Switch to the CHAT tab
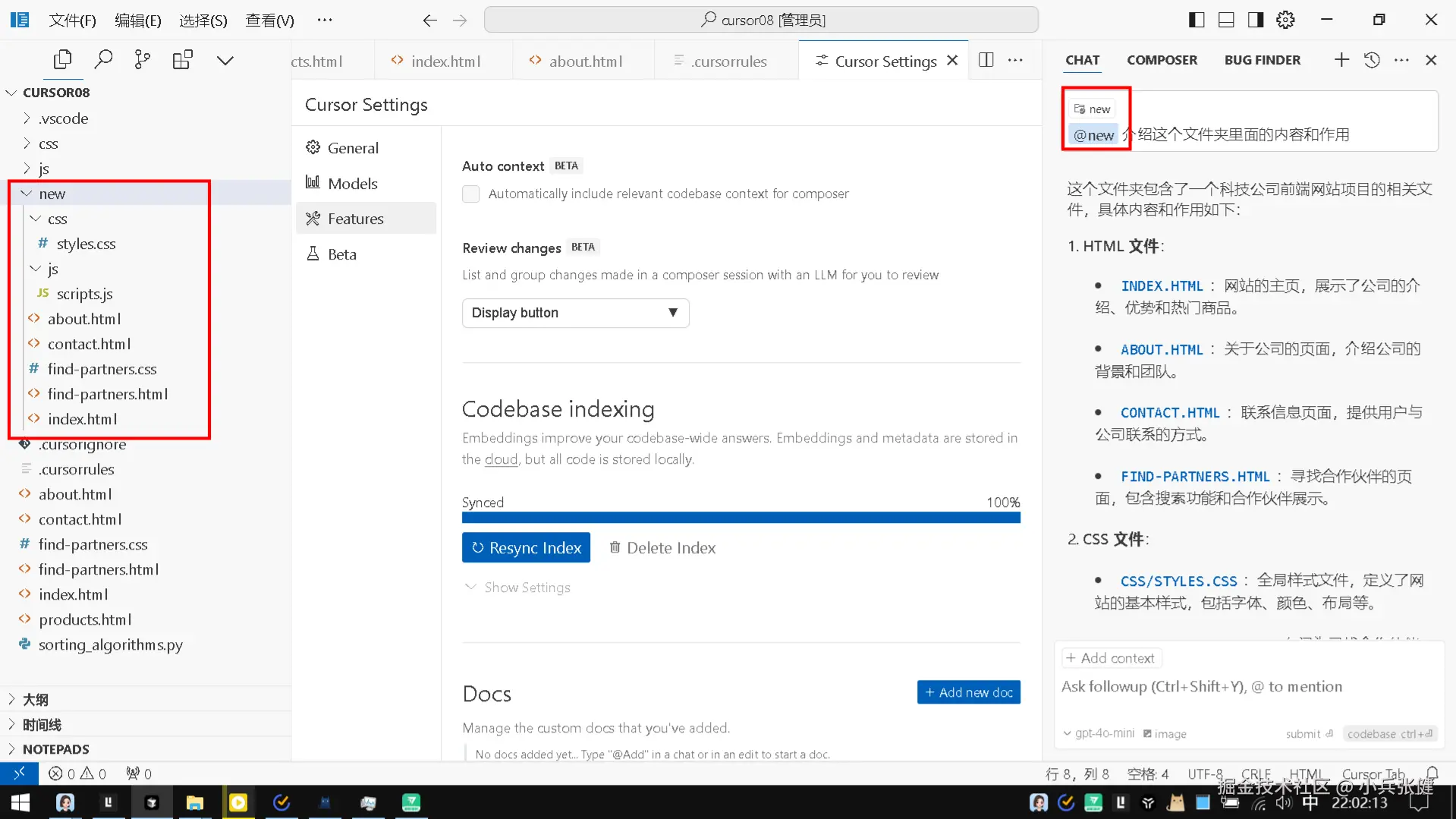This screenshot has height=819, width=1456. coord(1082,60)
